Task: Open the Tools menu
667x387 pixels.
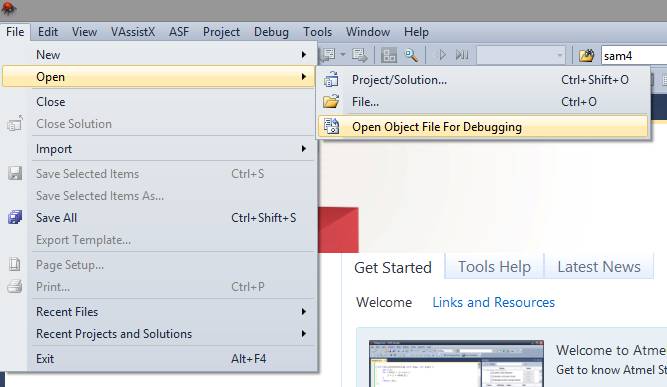Action: 317,32
